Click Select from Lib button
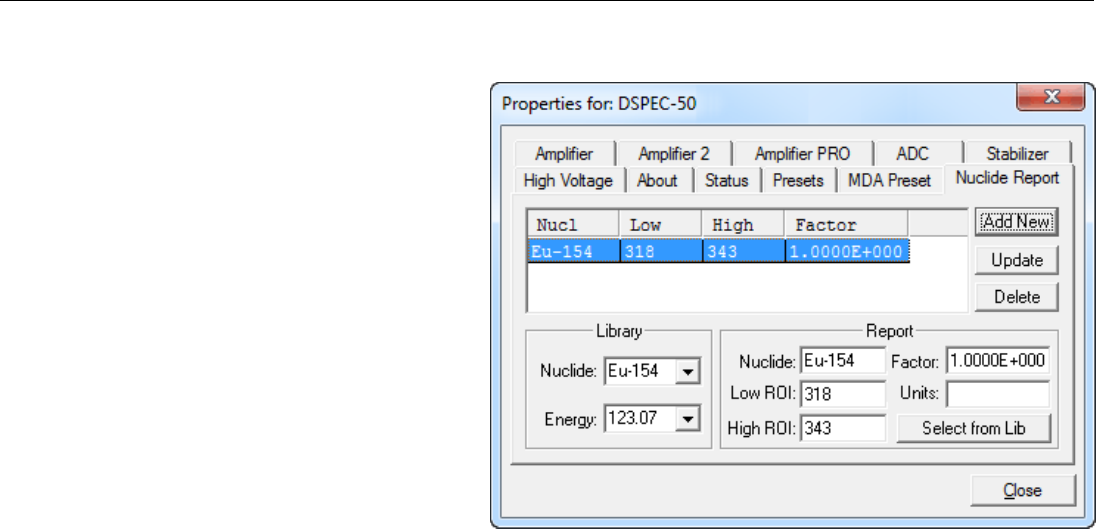The image size is (1096, 529). [x=974, y=428]
